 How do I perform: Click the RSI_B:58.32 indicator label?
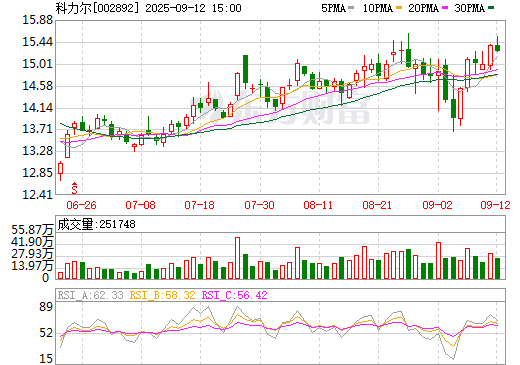[x=162, y=295]
